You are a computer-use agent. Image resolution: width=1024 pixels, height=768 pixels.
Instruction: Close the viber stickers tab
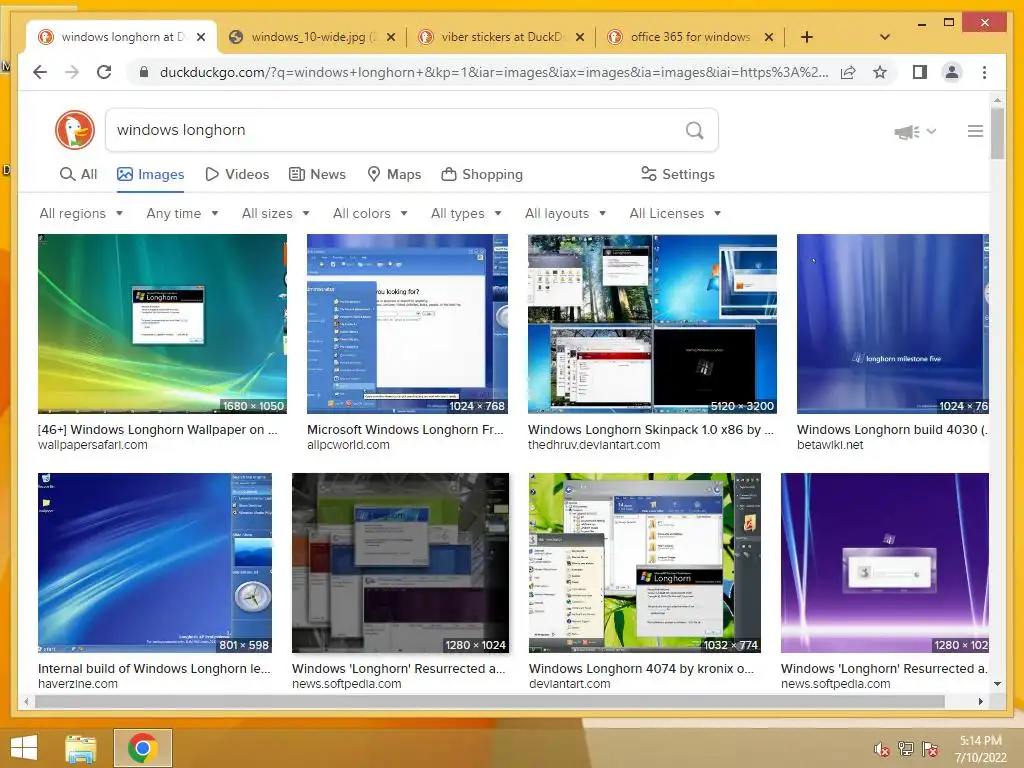[579, 37]
